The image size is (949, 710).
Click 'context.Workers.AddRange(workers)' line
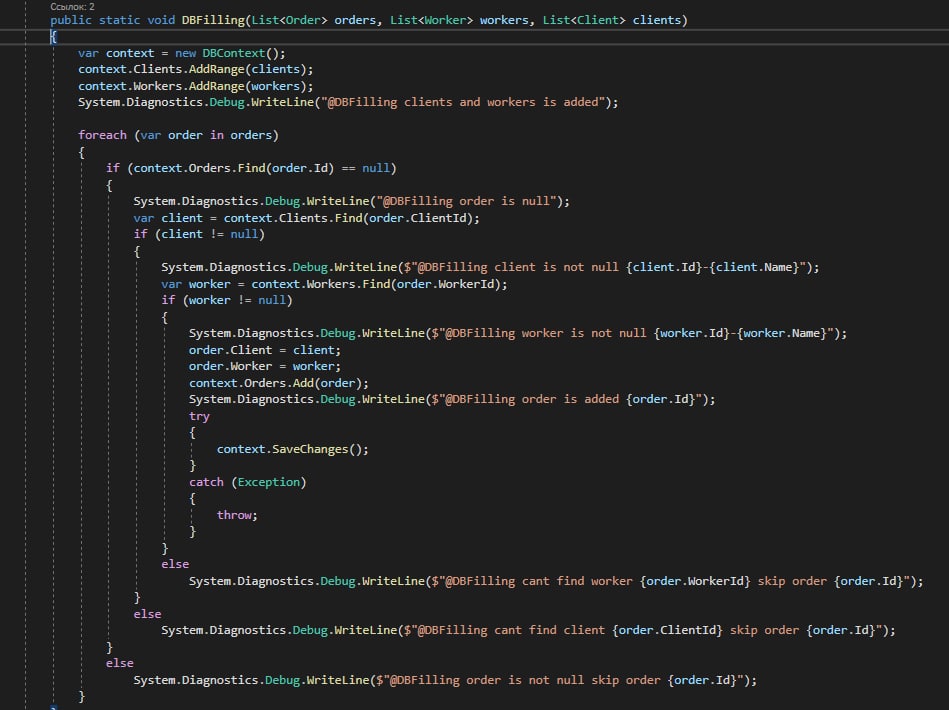[x=195, y=86]
